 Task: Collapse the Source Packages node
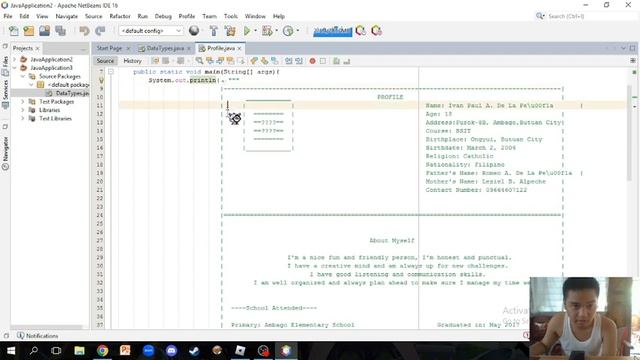(23, 76)
